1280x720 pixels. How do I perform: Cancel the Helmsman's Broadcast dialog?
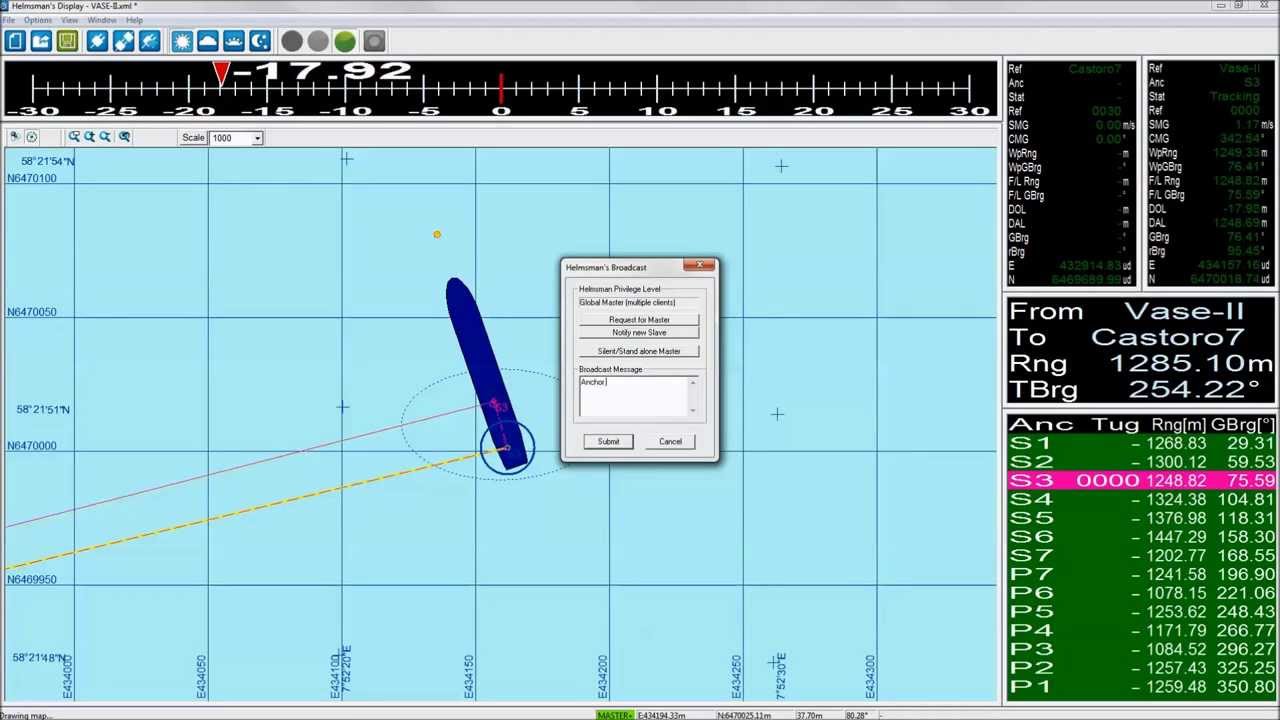(670, 441)
